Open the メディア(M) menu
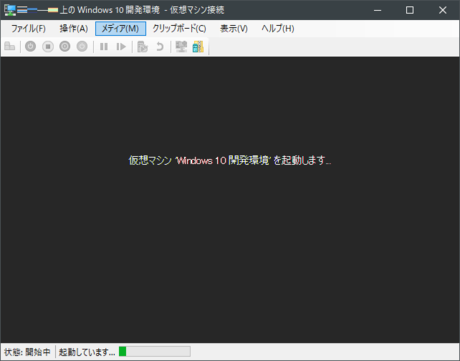 pyautogui.click(x=120, y=29)
